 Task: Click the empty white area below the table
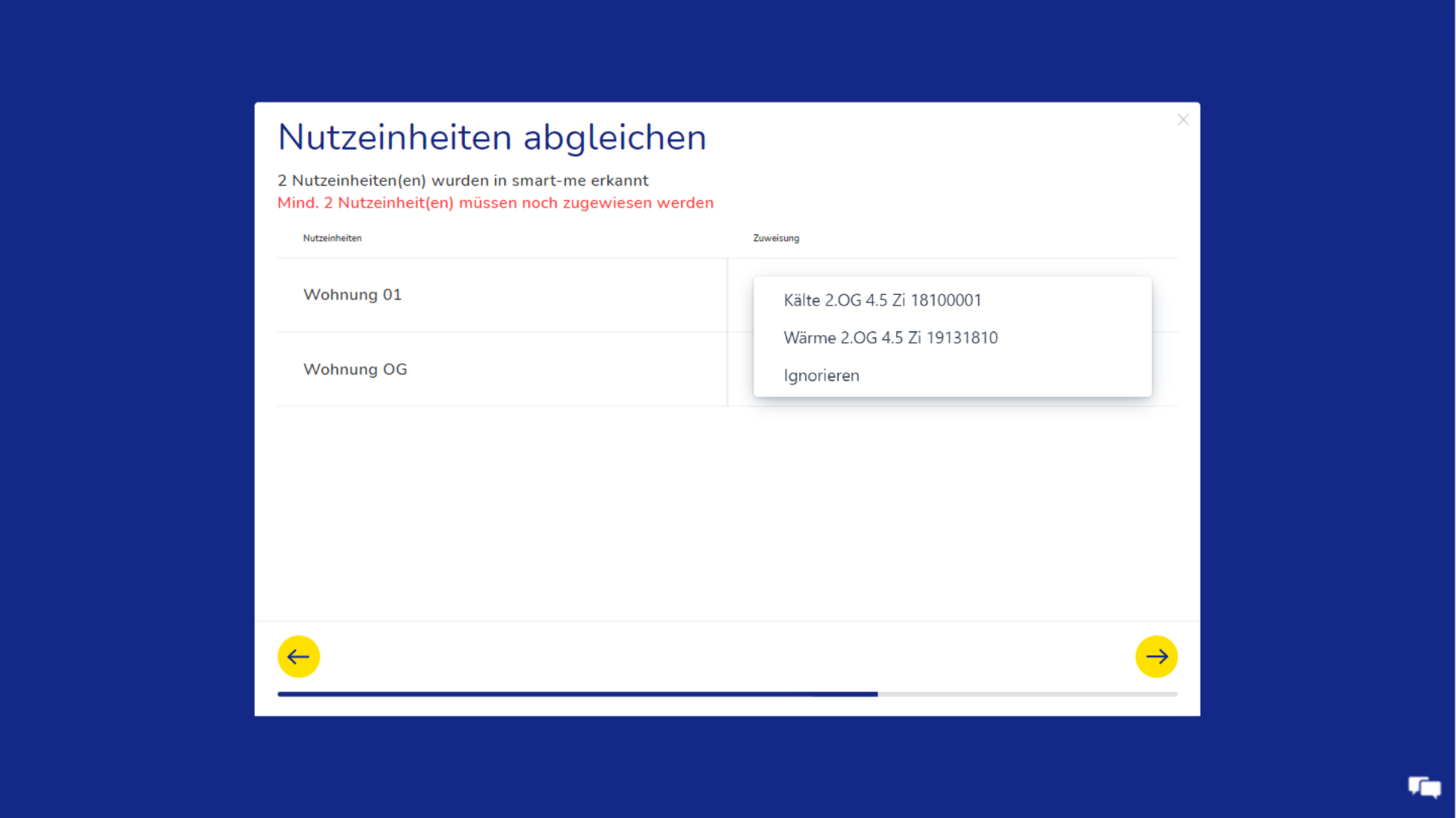726,516
